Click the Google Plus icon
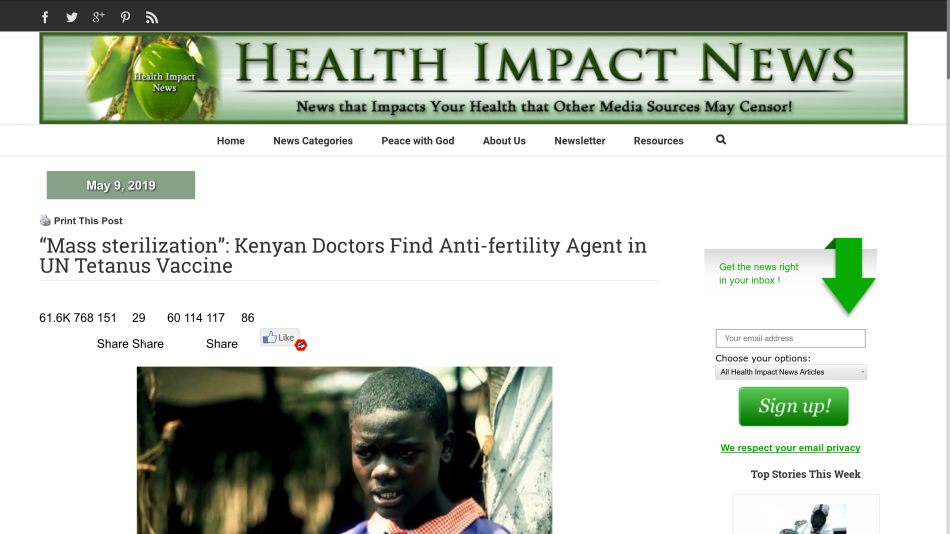This screenshot has width=950, height=534. [98, 17]
